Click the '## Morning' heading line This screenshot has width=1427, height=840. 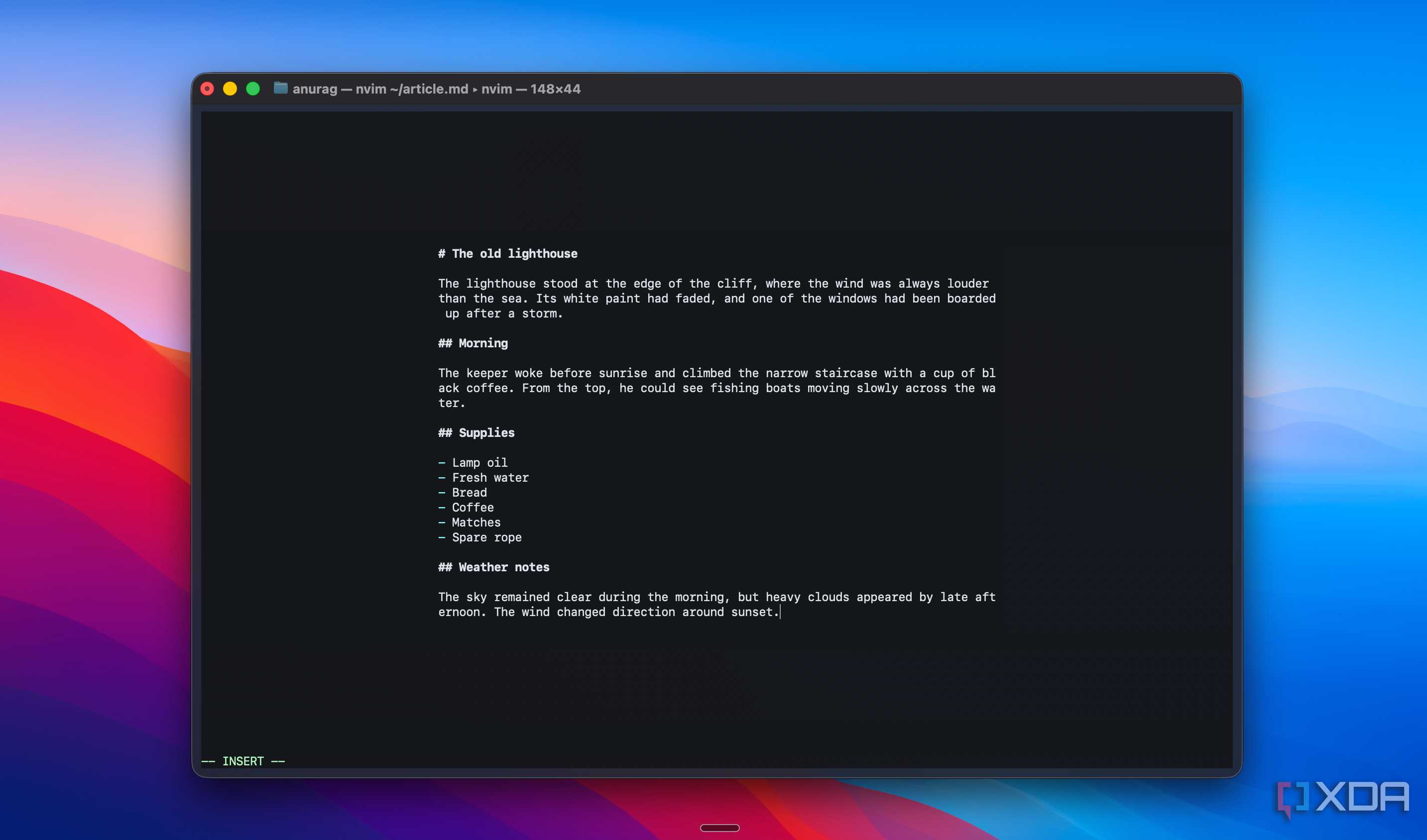coord(473,343)
